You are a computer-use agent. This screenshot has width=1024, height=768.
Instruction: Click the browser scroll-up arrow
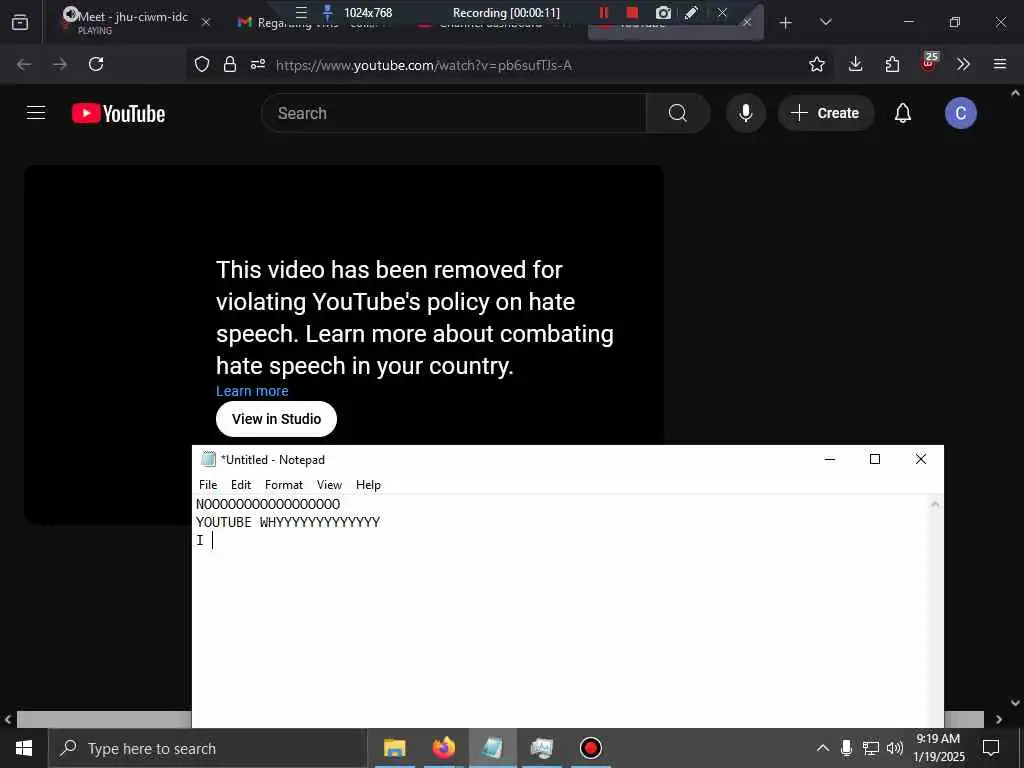pos(1015,93)
